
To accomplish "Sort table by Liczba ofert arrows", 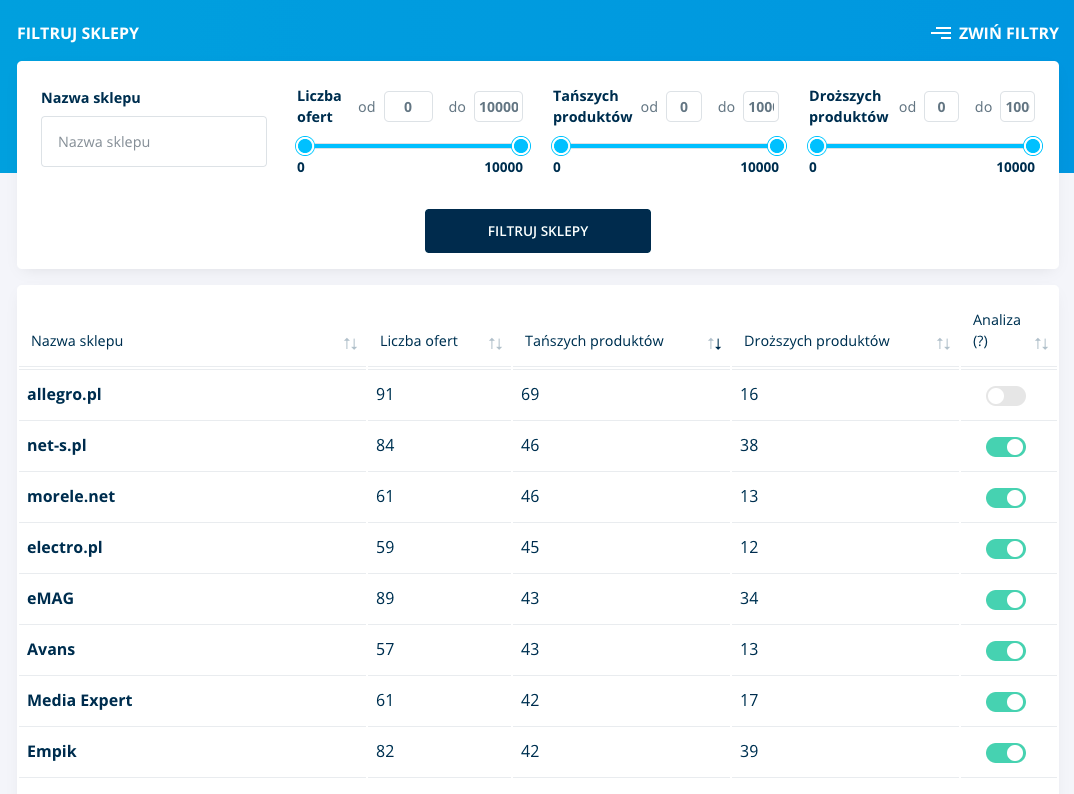I will coord(495,343).
